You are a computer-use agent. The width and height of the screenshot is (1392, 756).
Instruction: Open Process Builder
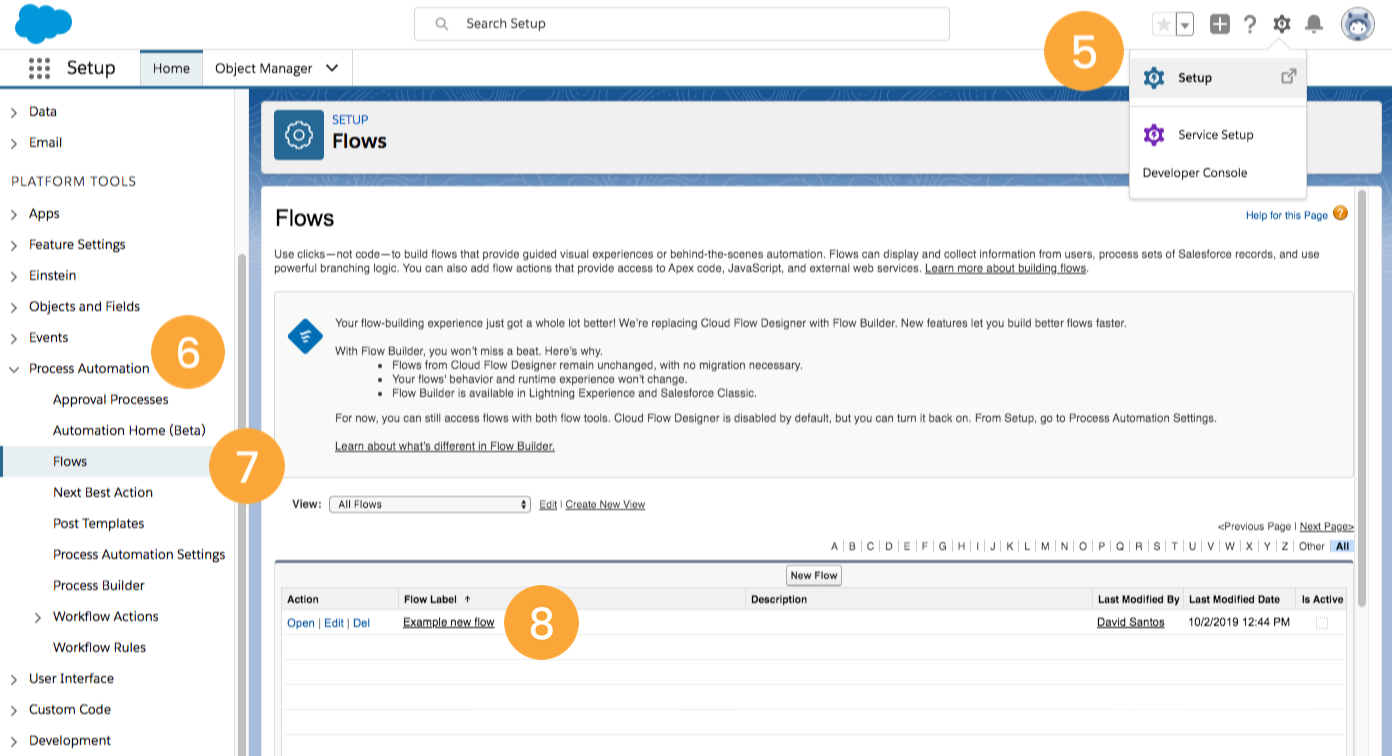pyautogui.click(x=99, y=586)
